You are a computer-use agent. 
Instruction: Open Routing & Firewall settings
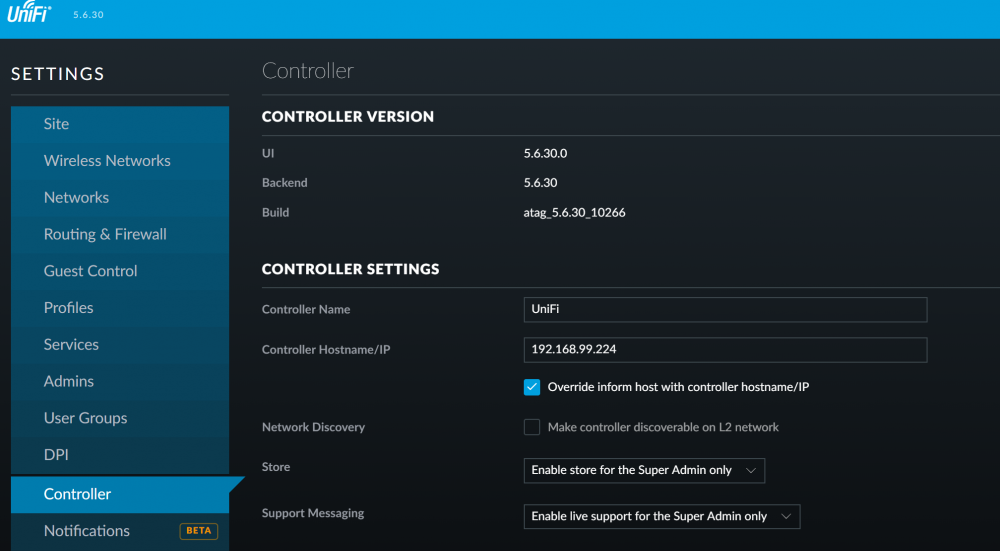pos(120,234)
